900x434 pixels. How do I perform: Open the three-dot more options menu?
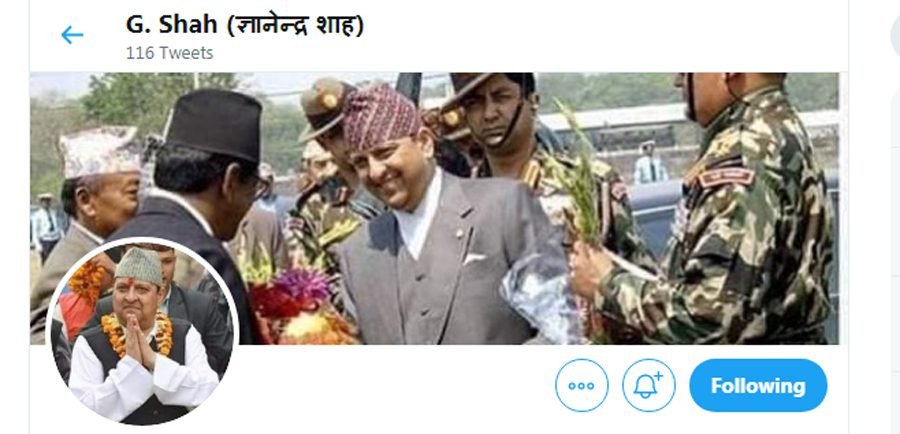(x=581, y=386)
